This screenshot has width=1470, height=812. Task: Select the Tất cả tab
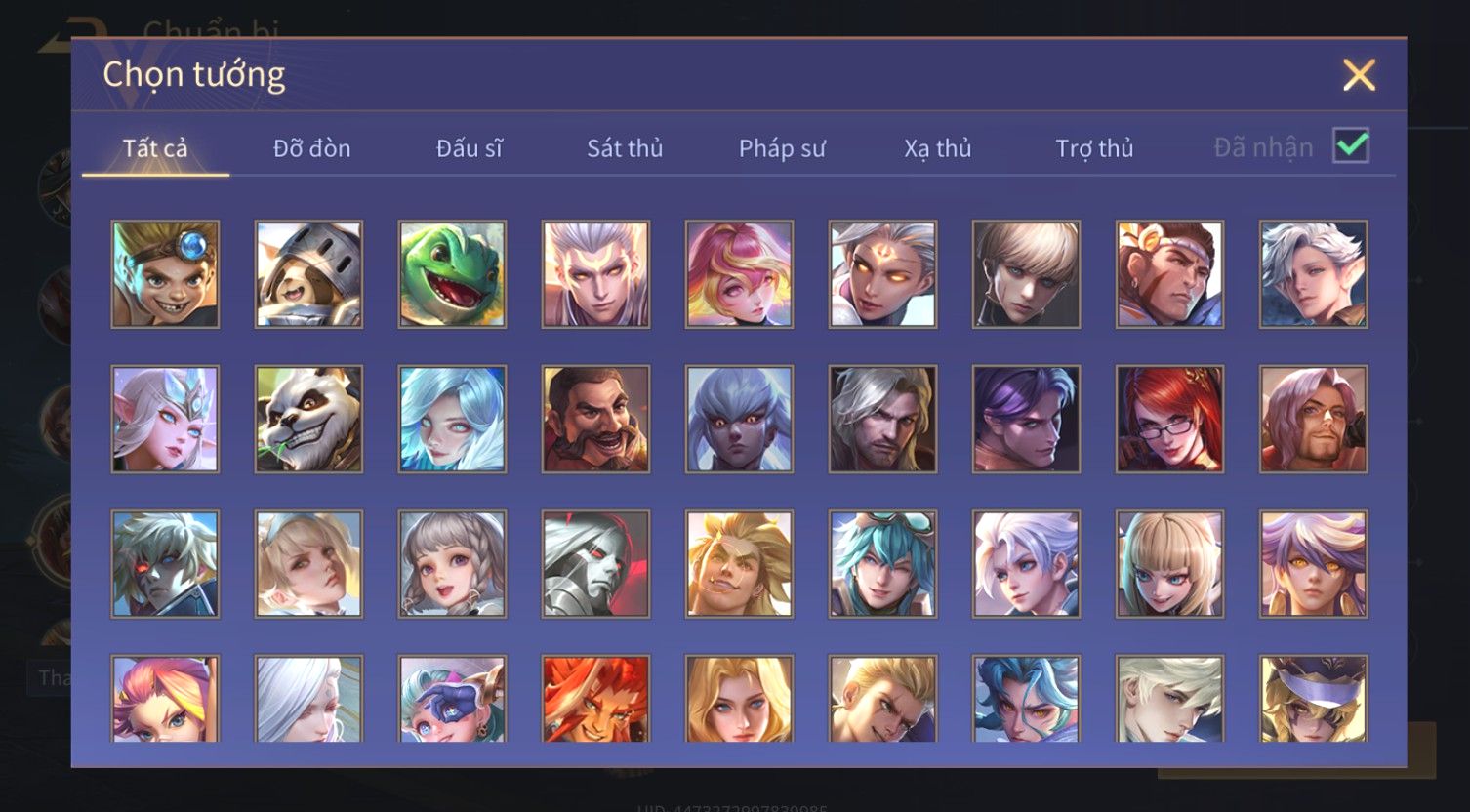(155, 148)
